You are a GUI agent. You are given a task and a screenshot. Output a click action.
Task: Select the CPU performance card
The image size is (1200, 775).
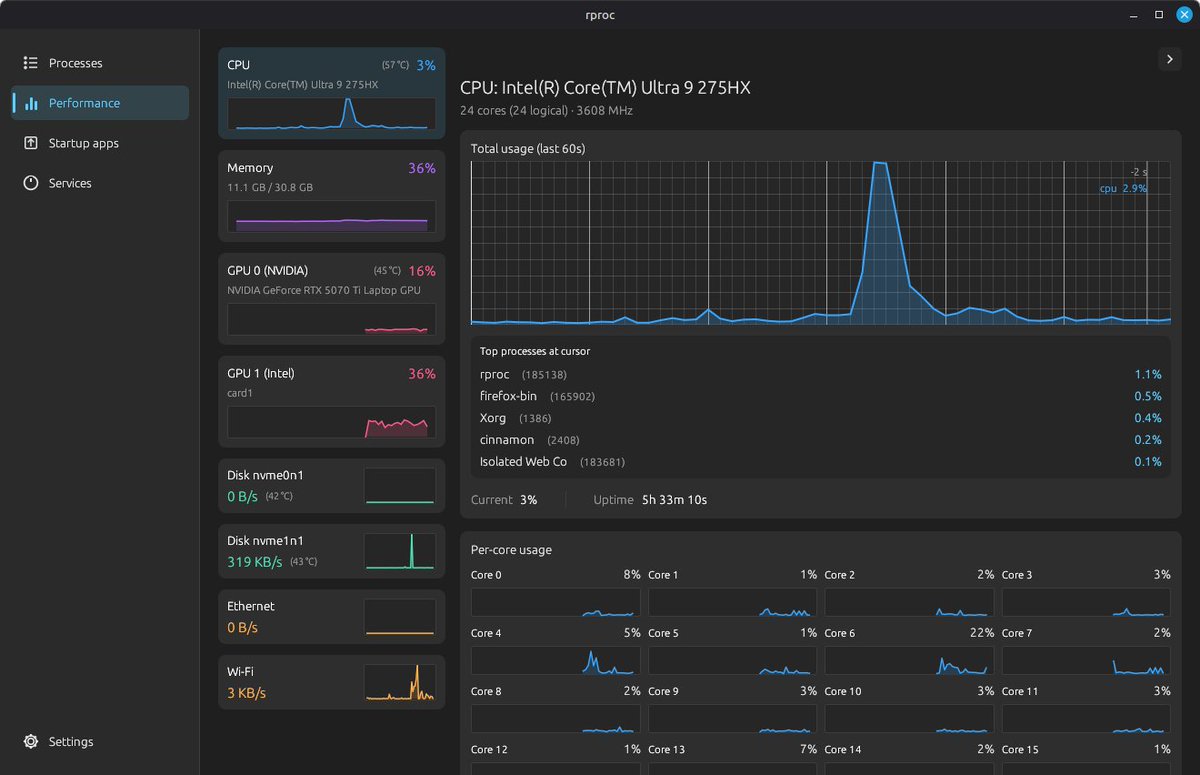(x=331, y=93)
